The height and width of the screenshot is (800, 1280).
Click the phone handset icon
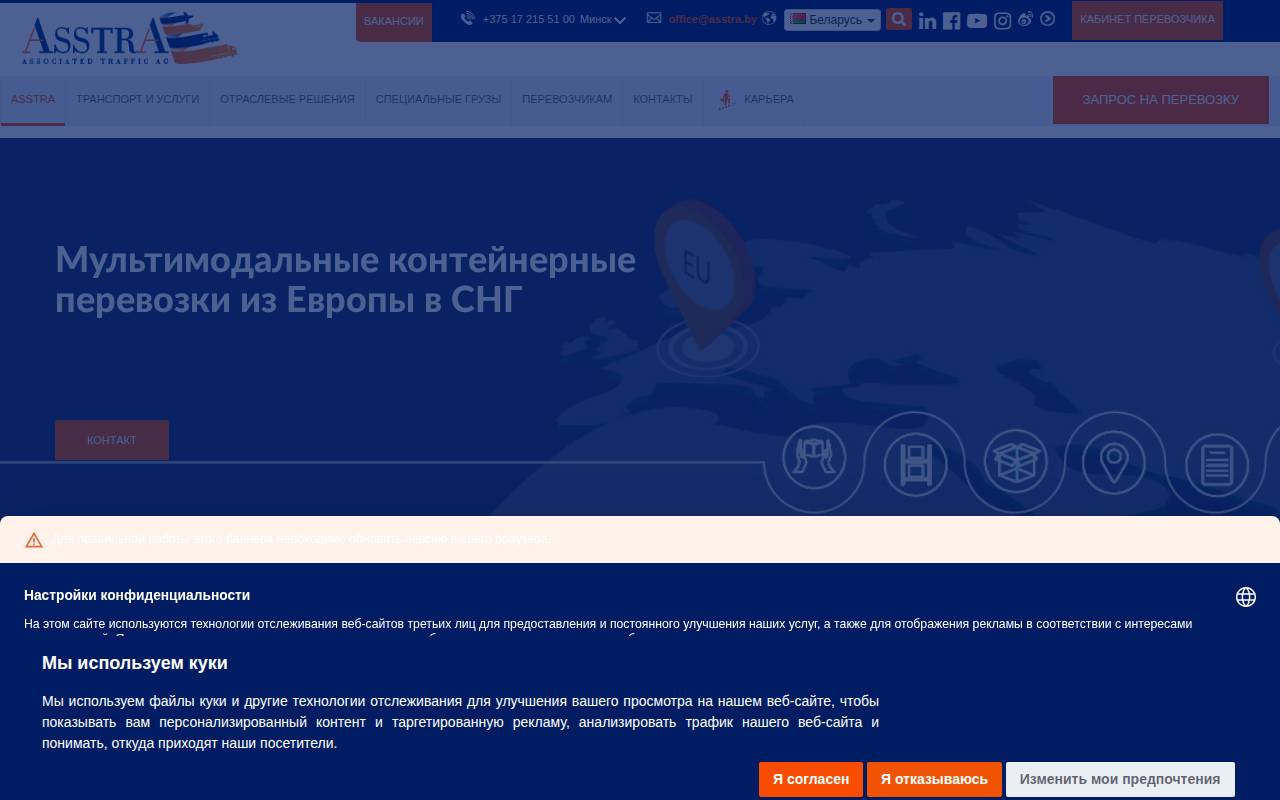467,18
